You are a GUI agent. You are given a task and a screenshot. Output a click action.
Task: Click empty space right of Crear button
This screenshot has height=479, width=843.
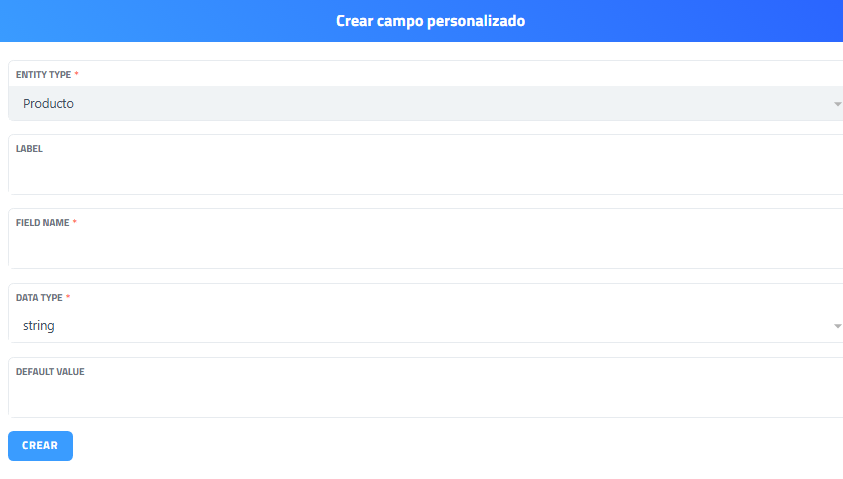pos(400,446)
